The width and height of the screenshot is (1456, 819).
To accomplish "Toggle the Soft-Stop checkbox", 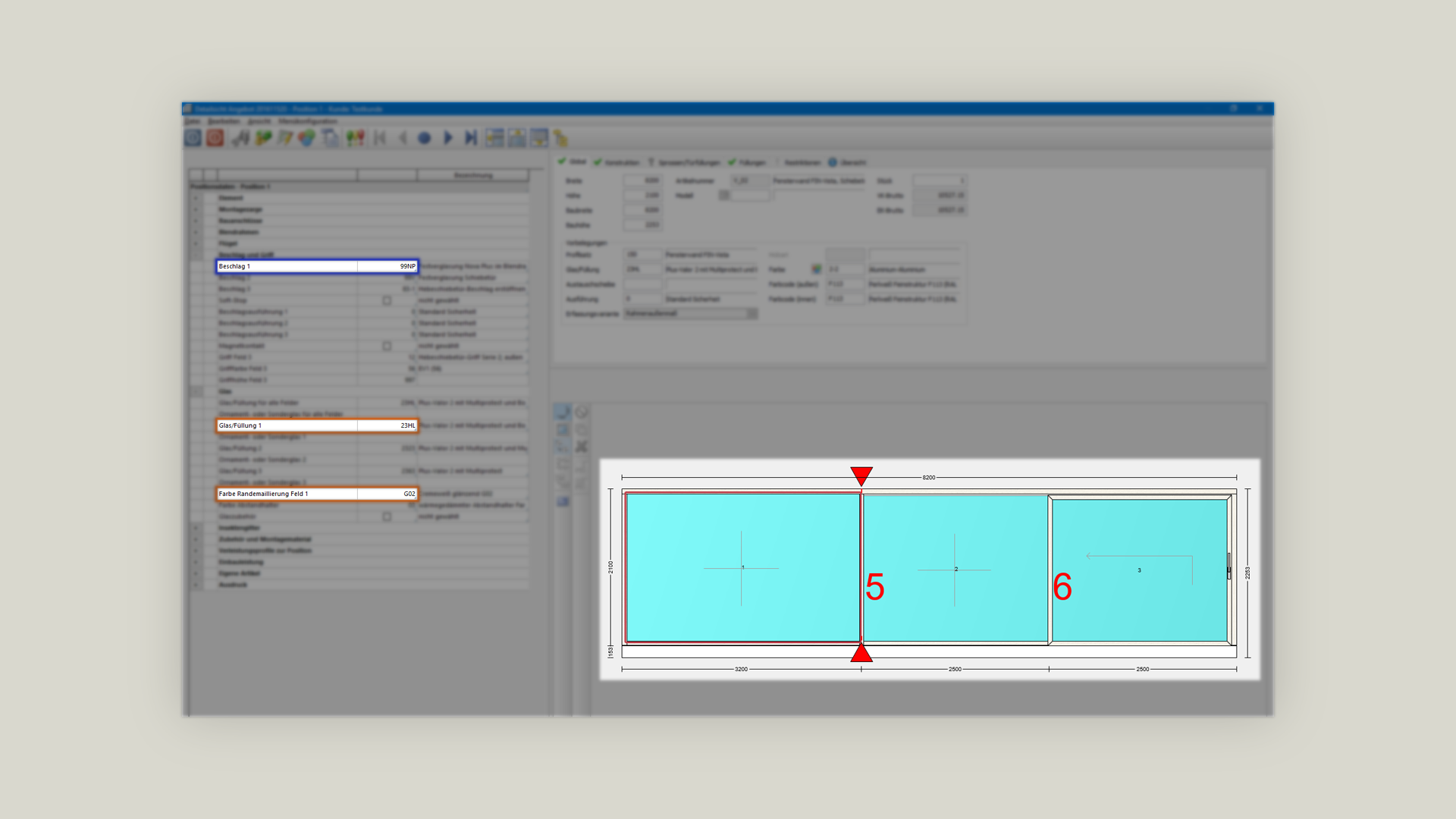I will click(x=387, y=300).
